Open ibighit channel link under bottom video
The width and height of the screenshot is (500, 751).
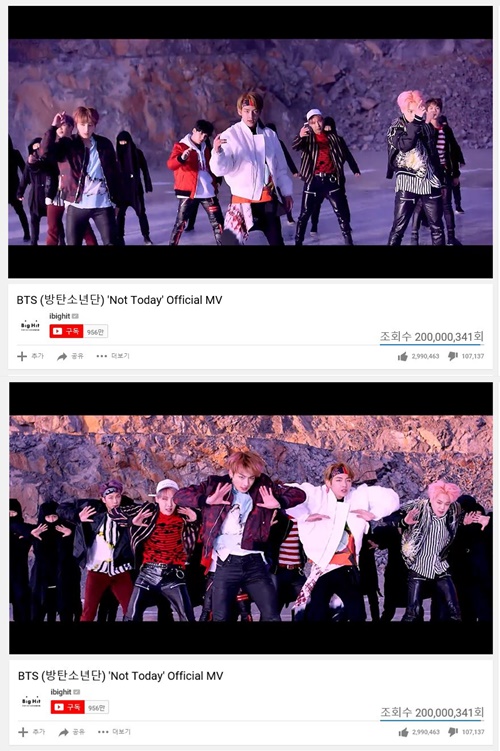click(x=61, y=692)
